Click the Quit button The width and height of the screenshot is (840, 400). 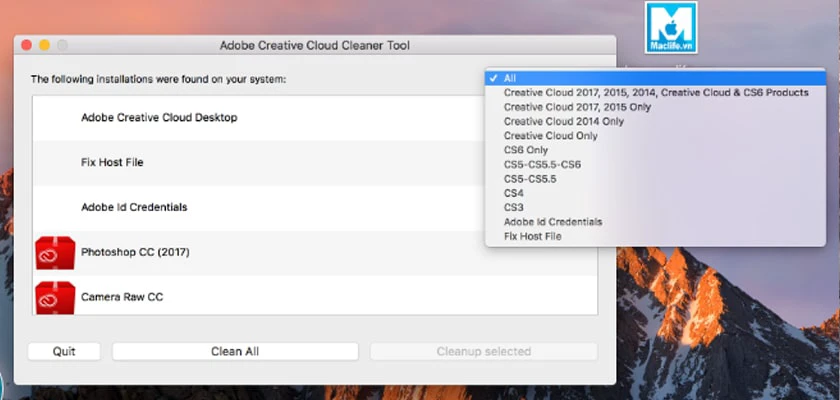64,352
